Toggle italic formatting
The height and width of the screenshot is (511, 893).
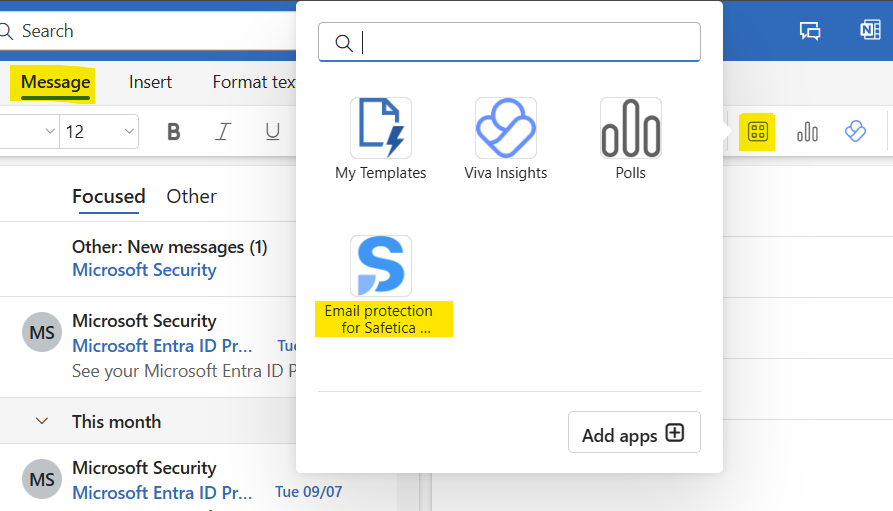click(x=223, y=132)
